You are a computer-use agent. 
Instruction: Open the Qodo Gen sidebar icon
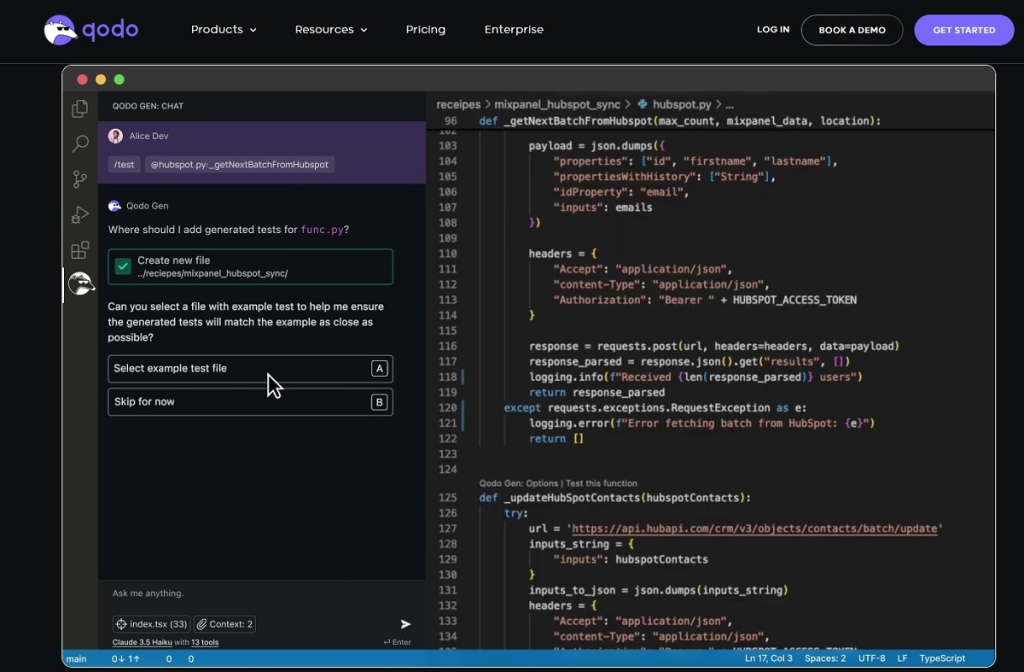point(80,285)
